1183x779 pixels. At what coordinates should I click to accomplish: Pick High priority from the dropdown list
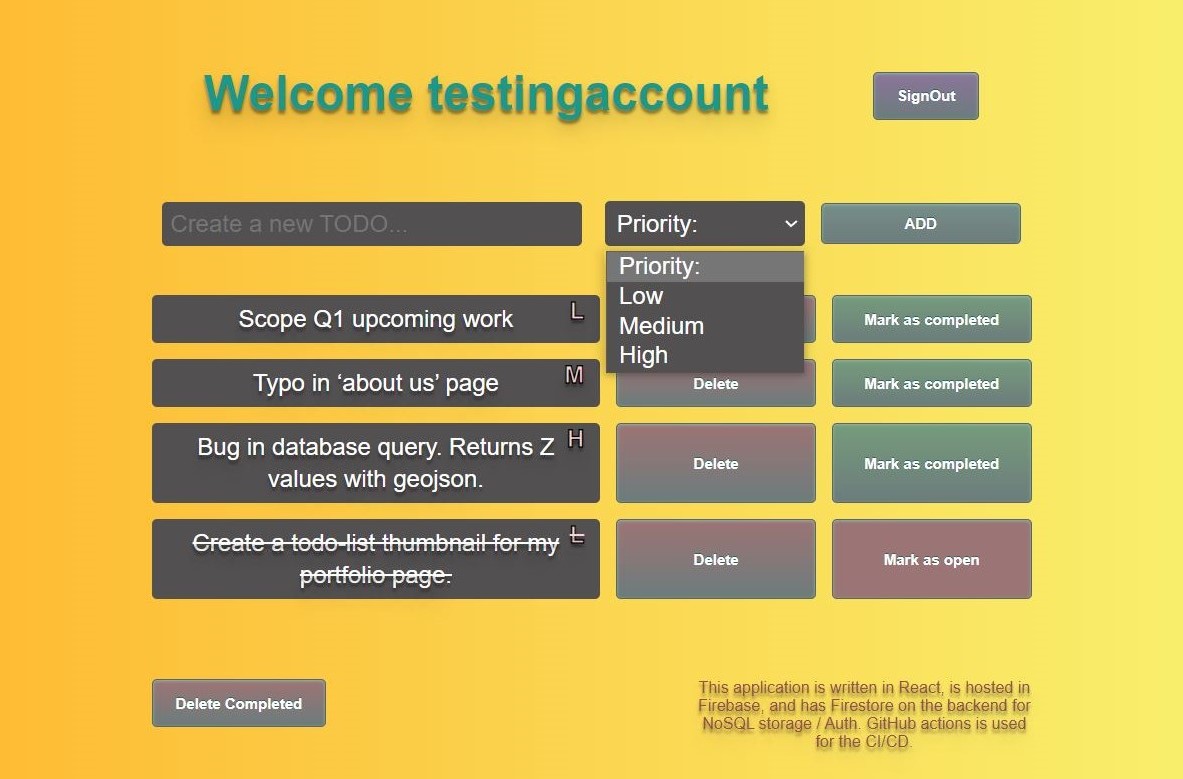click(643, 355)
